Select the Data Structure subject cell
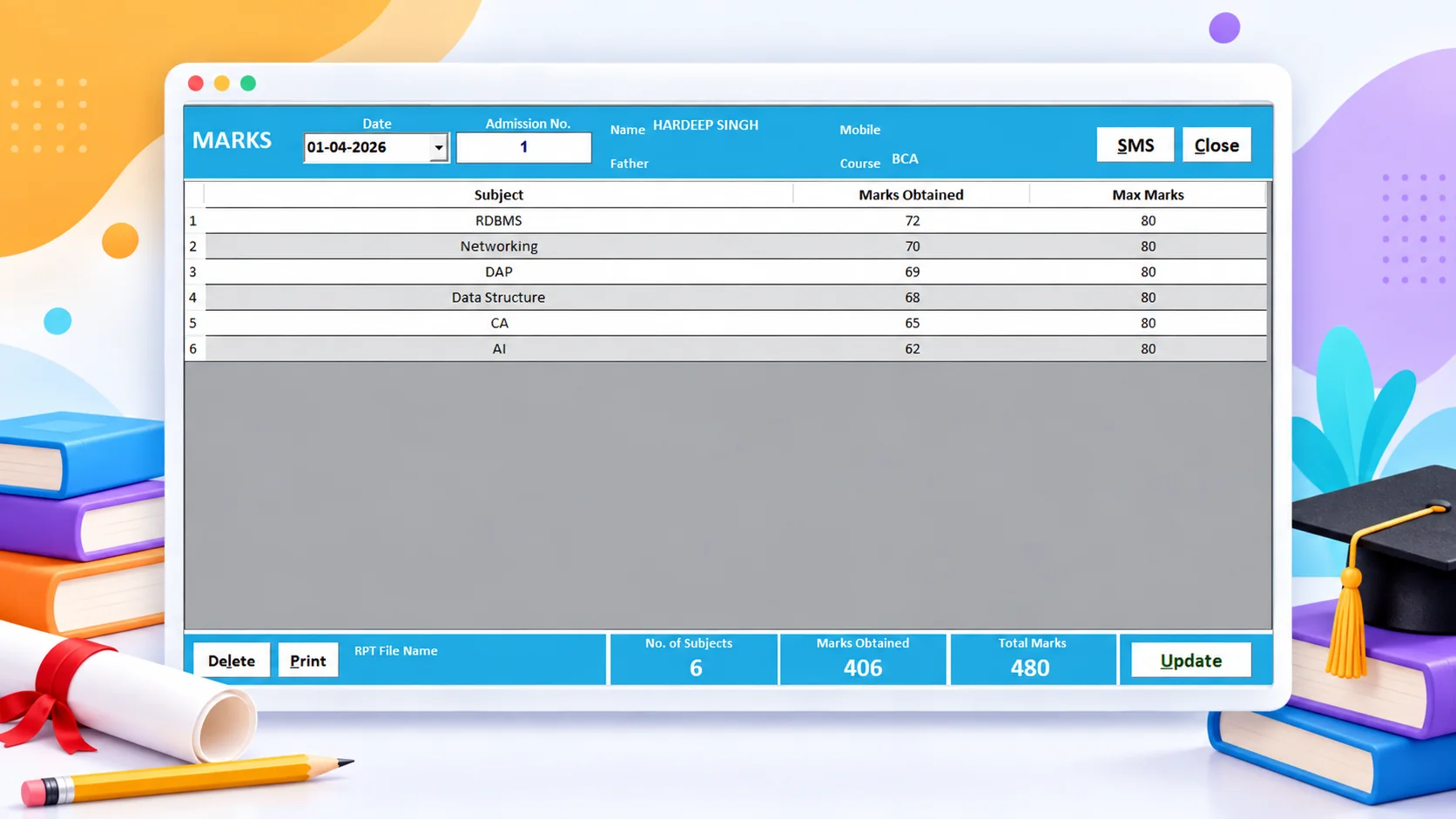Image resolution: width=1456 pixels, height=819 pixels. tap(498, 298)
